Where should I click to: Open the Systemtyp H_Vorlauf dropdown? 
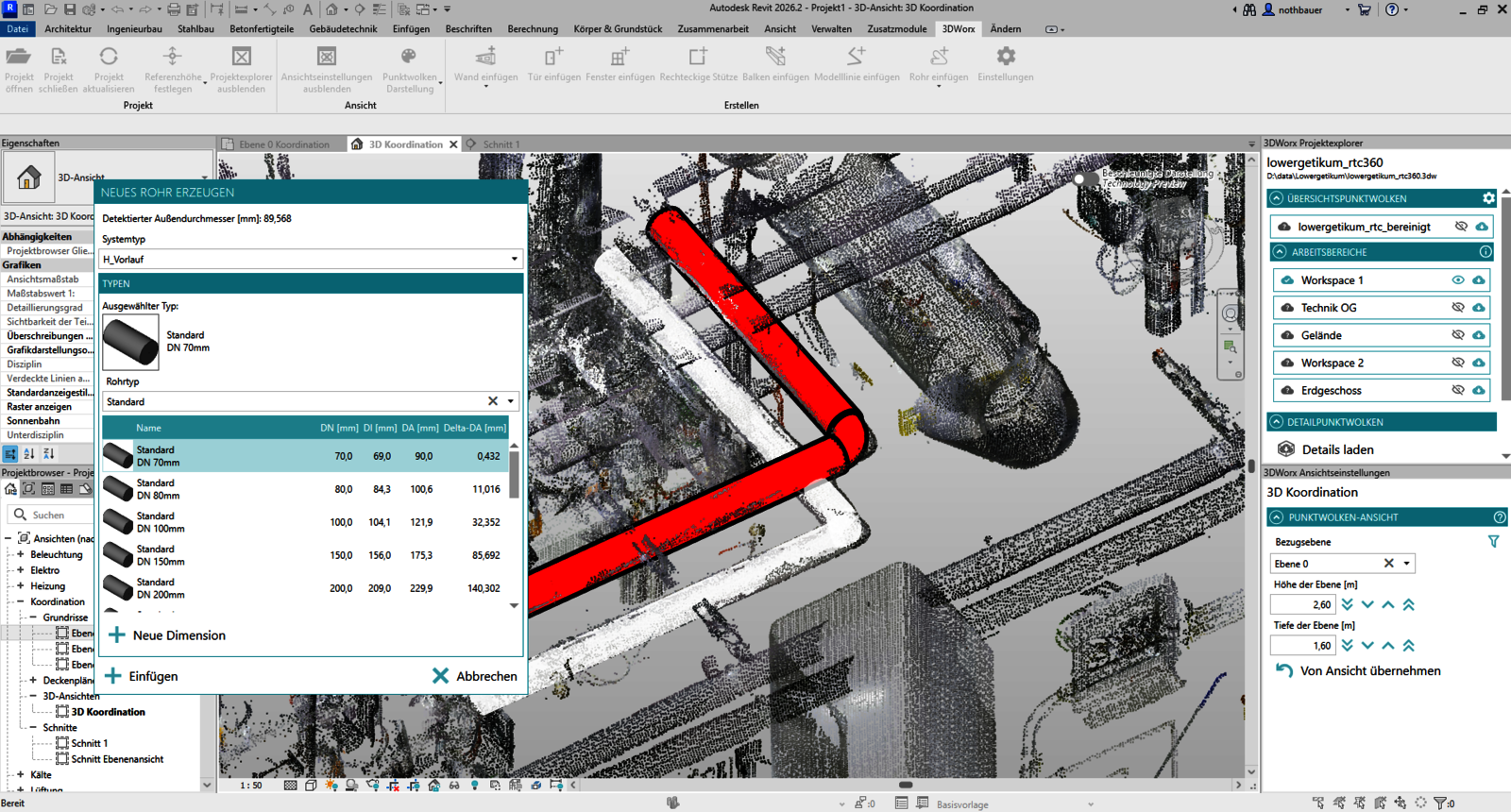click(x=514, y=259)
